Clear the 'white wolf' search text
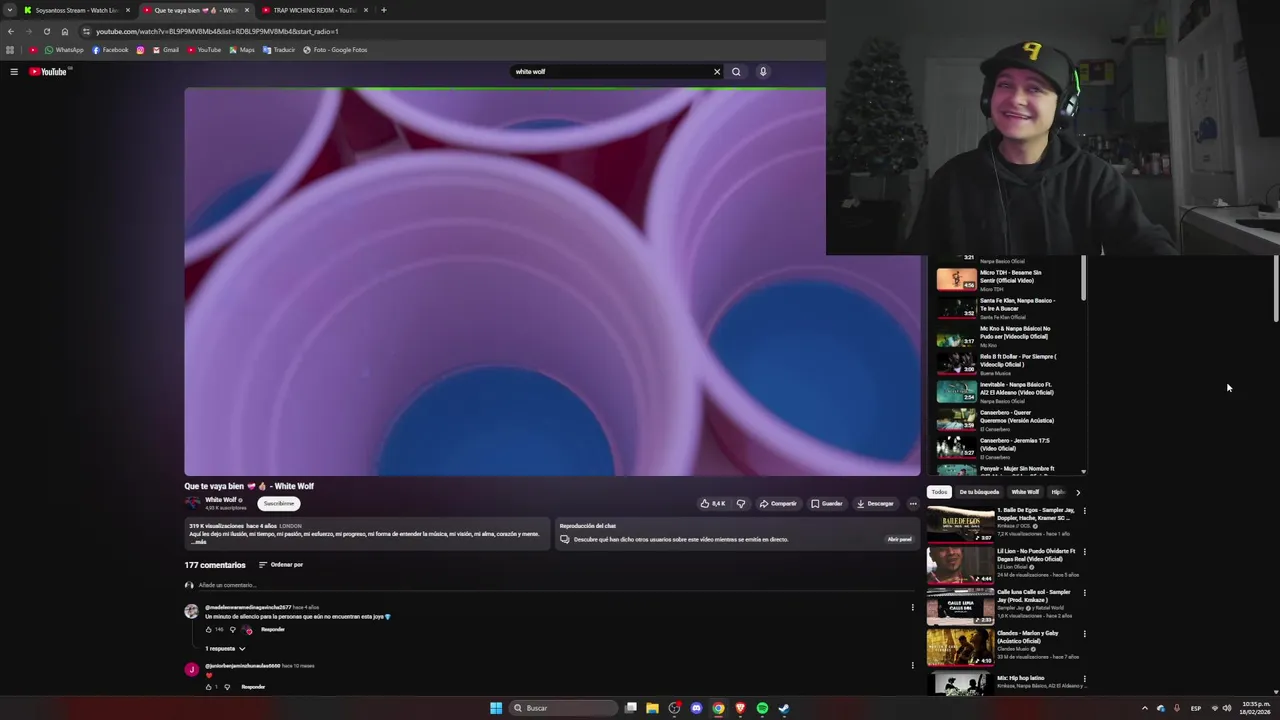Viewport: 1280px width, 720px height. coord(716,71)
